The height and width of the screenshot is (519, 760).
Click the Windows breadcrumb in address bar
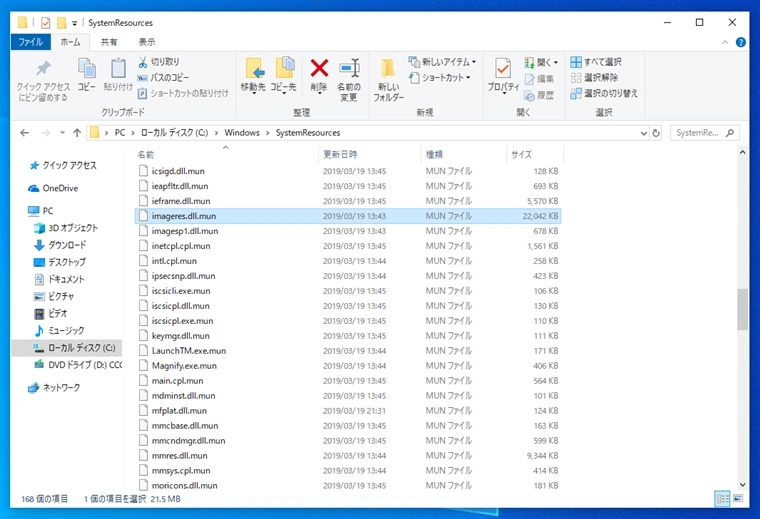point(242,133)
